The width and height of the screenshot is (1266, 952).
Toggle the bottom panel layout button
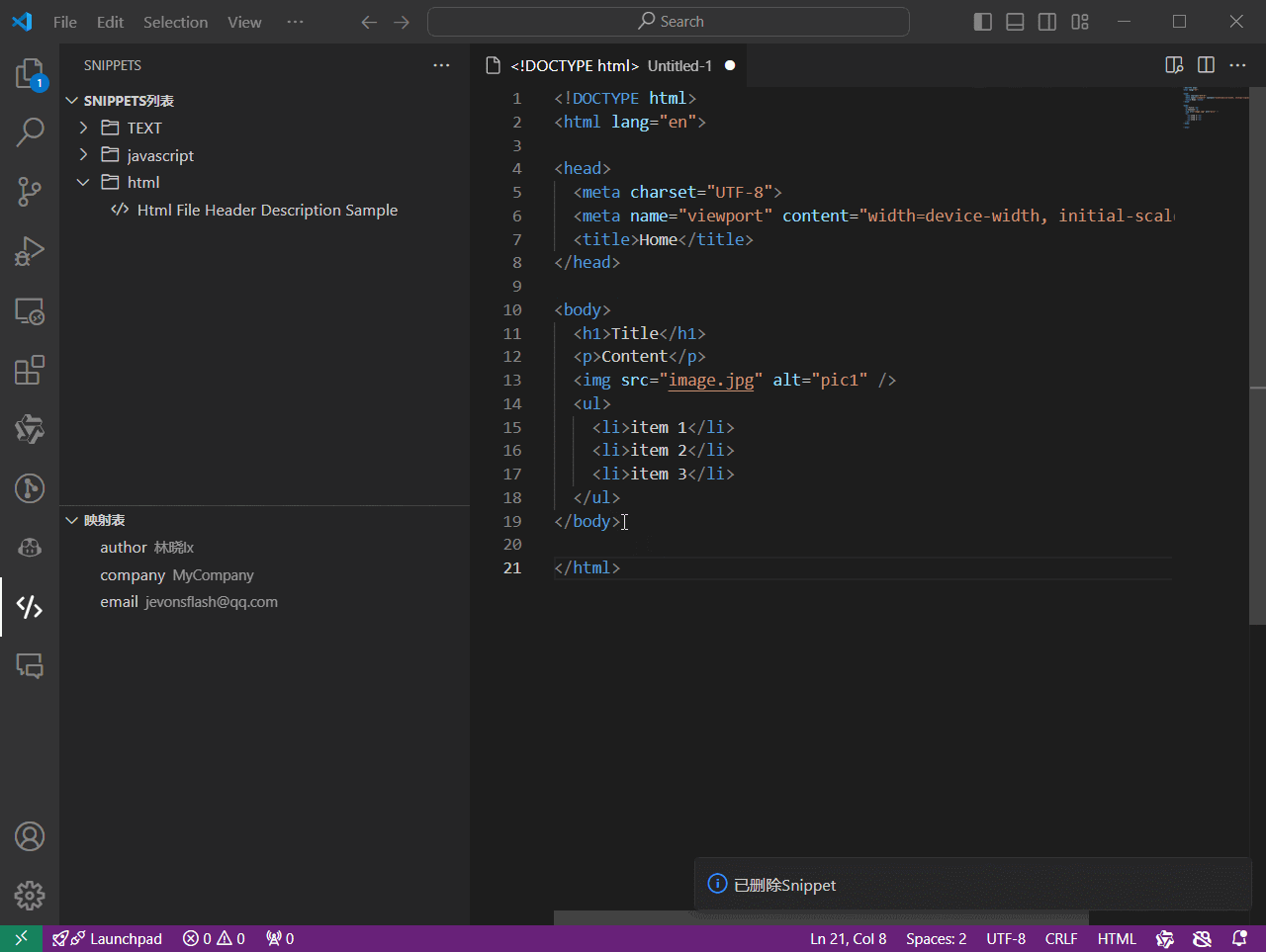(x=1015, y=22)
